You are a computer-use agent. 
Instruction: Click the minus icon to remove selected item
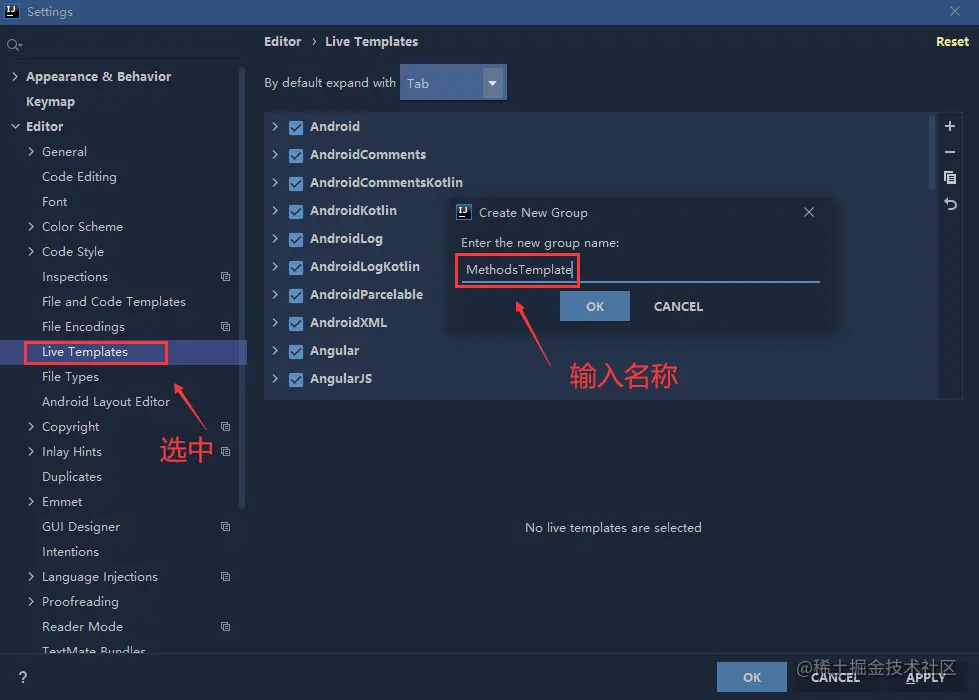click(949, 152)
